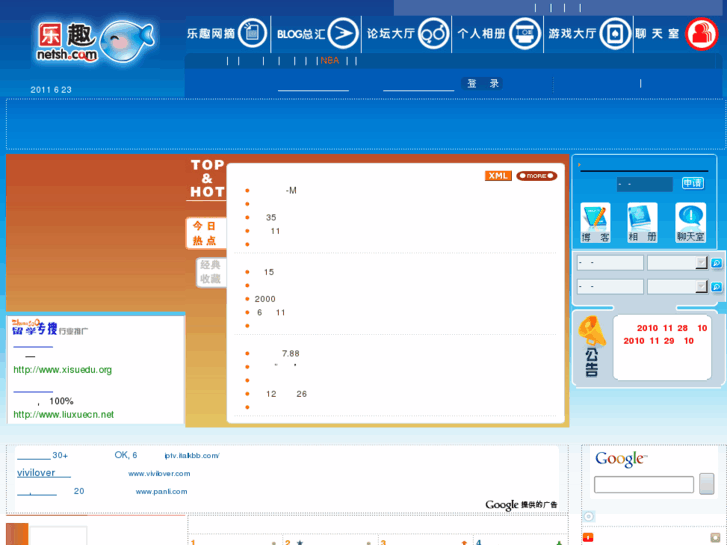Open the vivilover ad link
Screen dimensions: 727x545
pos(44,473)
